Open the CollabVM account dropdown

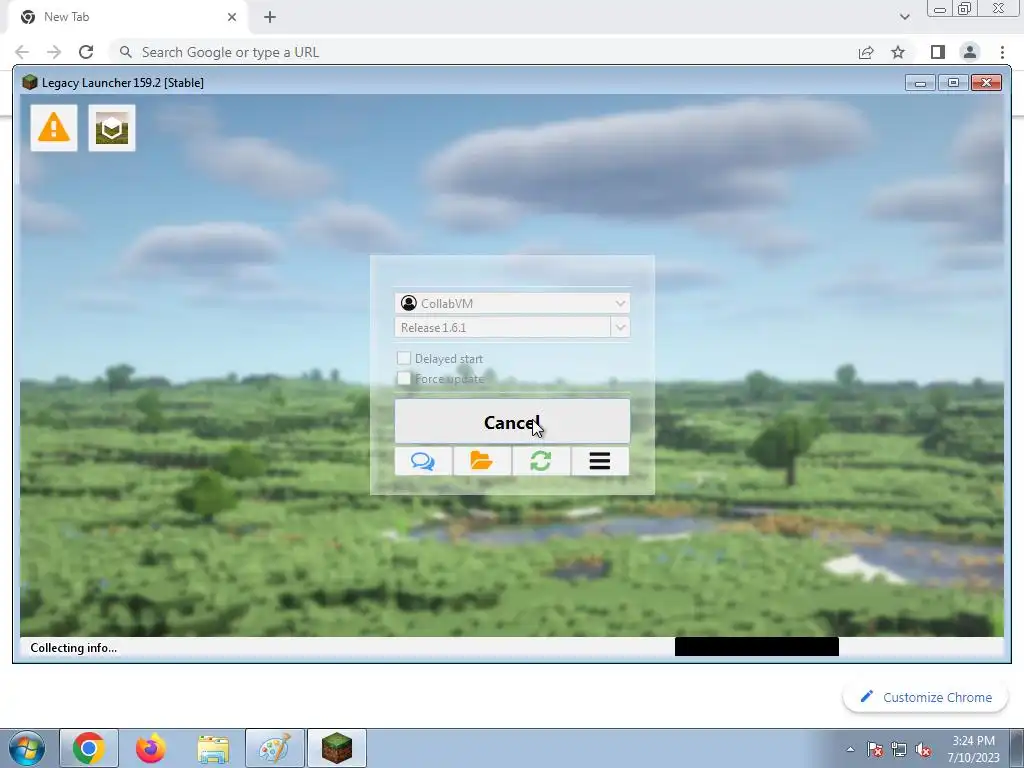pos(512,303)
